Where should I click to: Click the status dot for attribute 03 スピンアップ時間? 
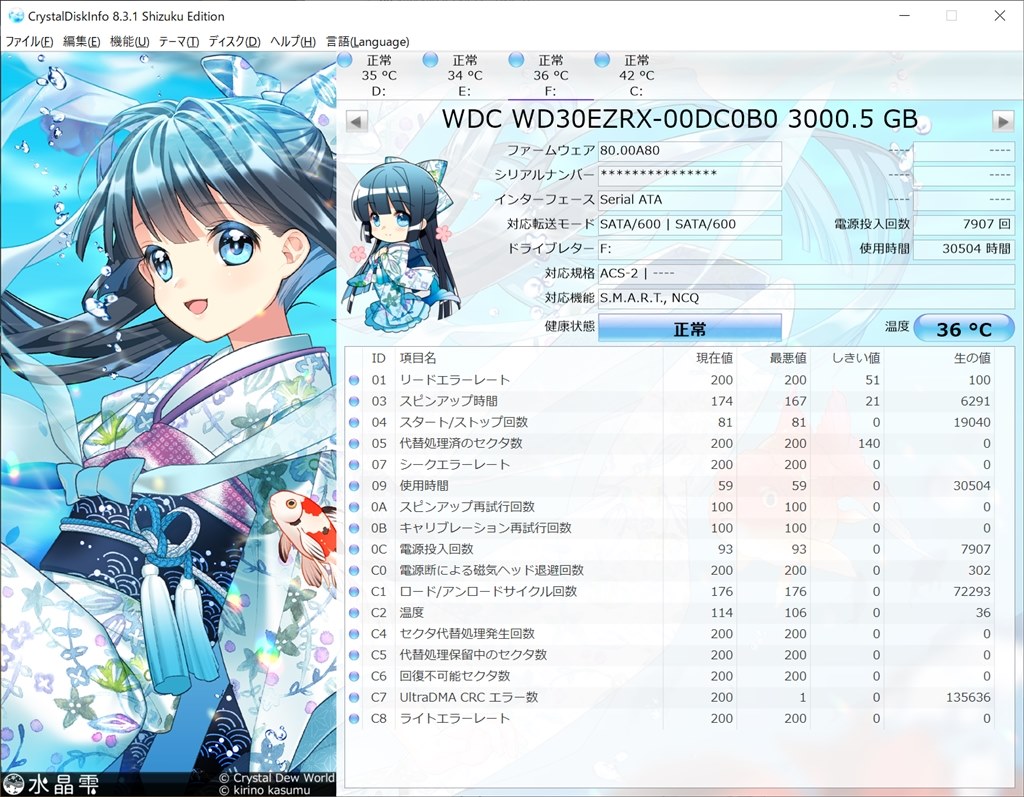point(354,401)
